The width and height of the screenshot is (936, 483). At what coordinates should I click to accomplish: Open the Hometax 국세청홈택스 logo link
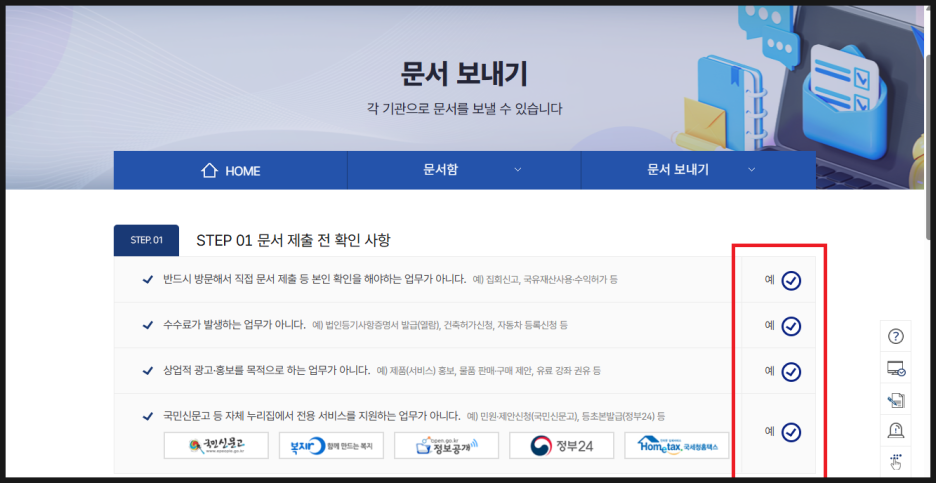tap(676, 446)
